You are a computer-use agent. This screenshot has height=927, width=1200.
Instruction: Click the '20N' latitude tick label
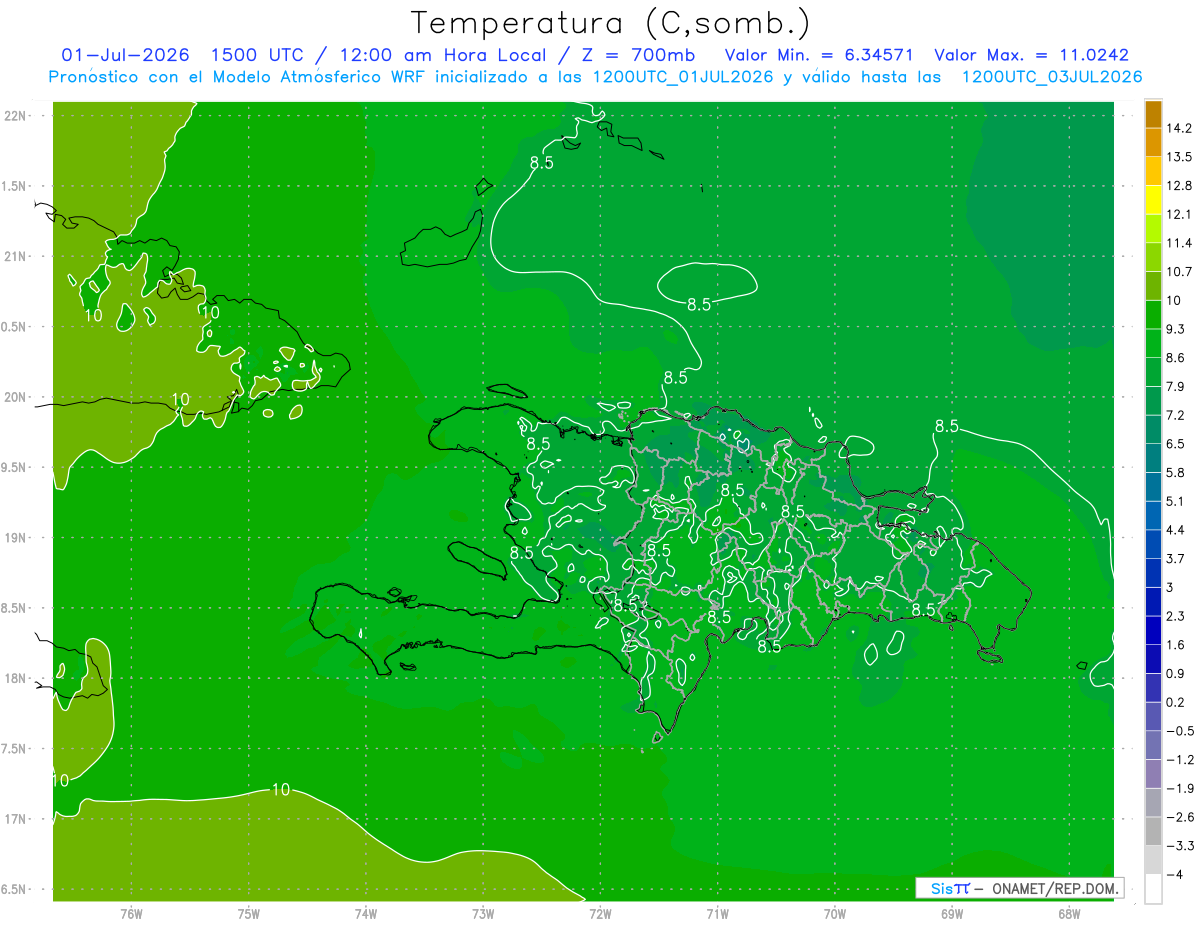(x=16, y=397)
